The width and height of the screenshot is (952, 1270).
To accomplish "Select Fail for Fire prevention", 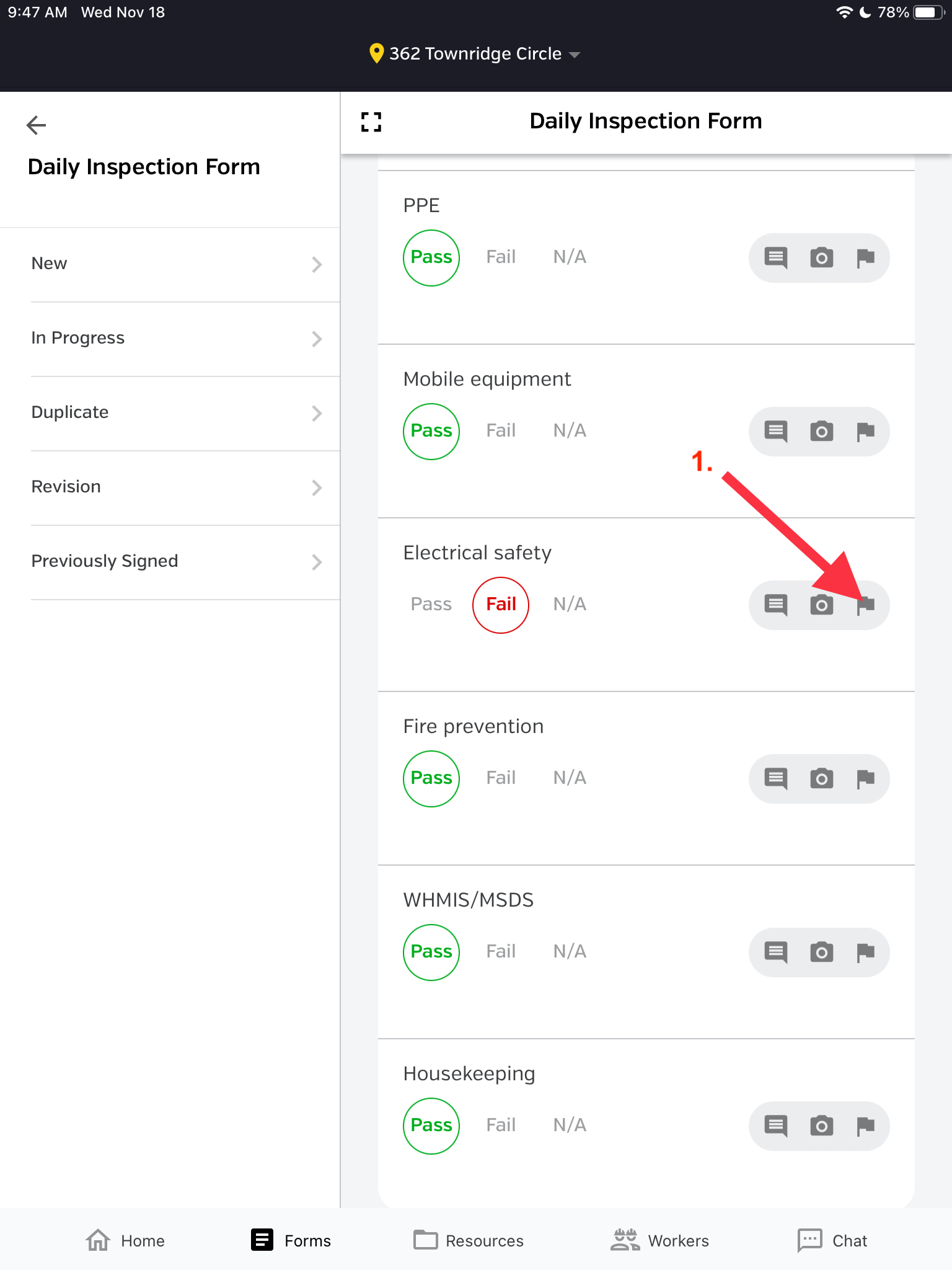I will pyautogui.click(x=501, y=778).
